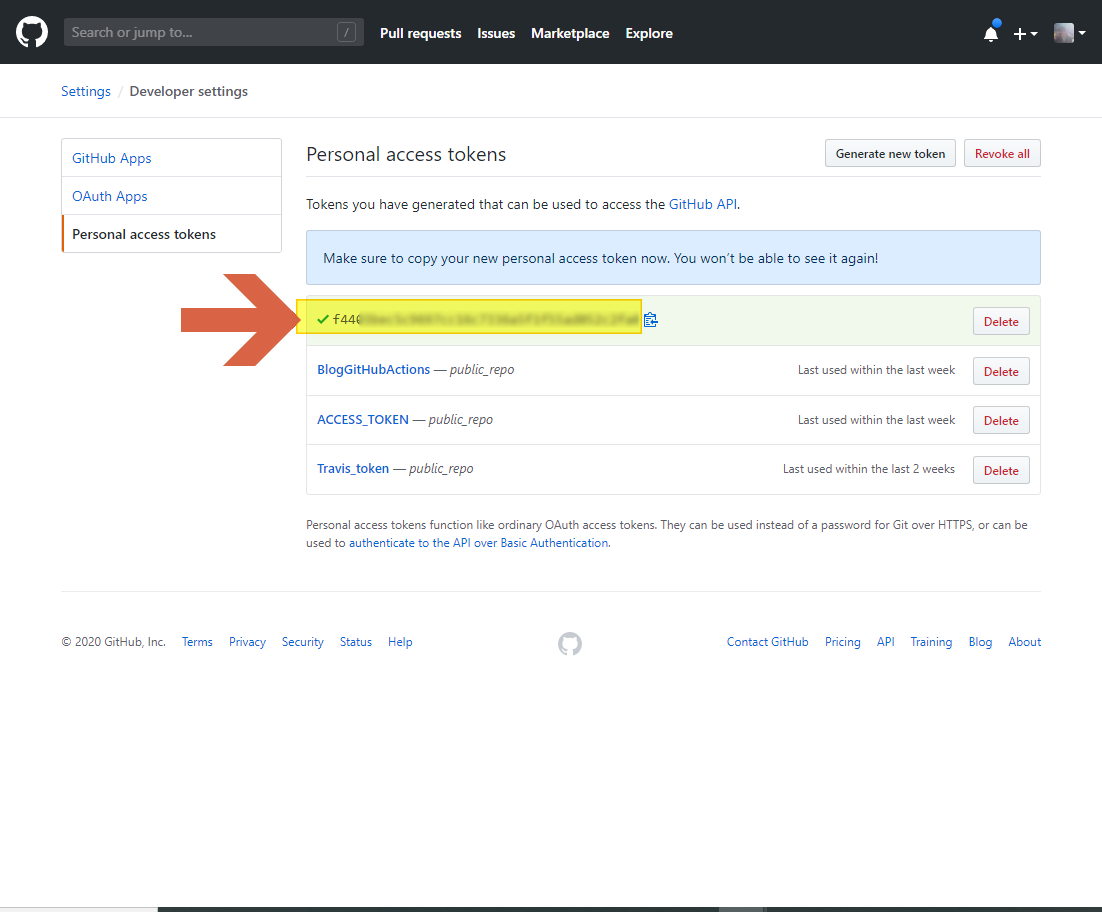The image size is (1102, 912).
Task: Select GitHub Apps in sidebar
Action: 171,158
